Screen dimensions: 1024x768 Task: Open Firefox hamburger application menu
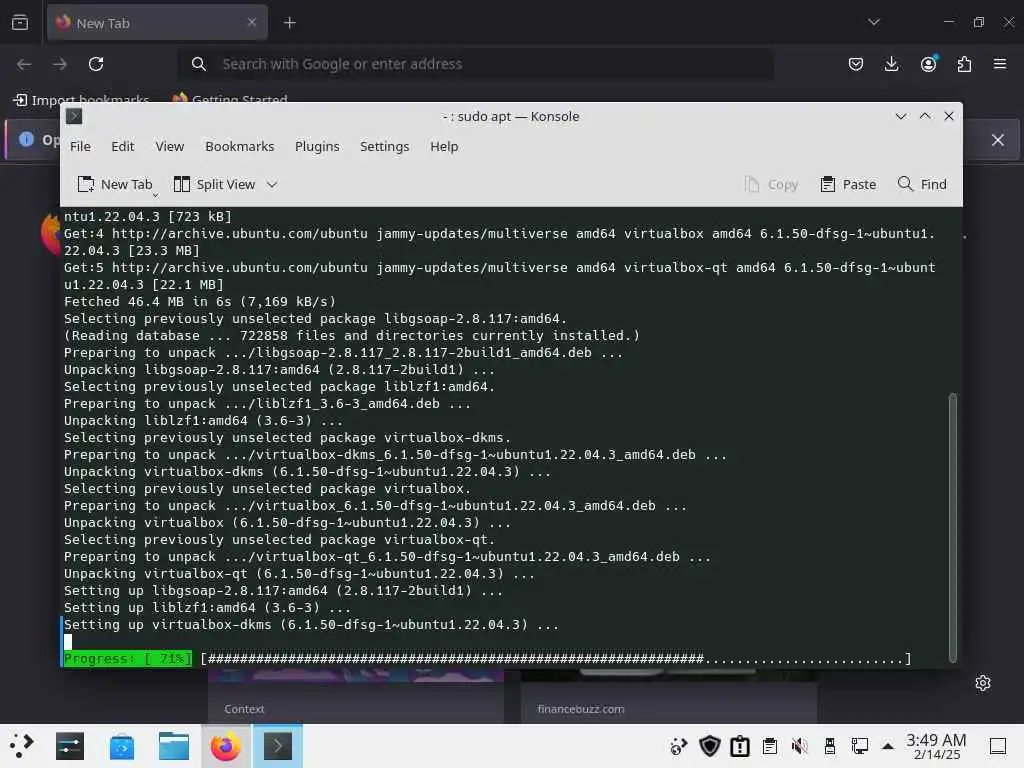point(1000,64)
